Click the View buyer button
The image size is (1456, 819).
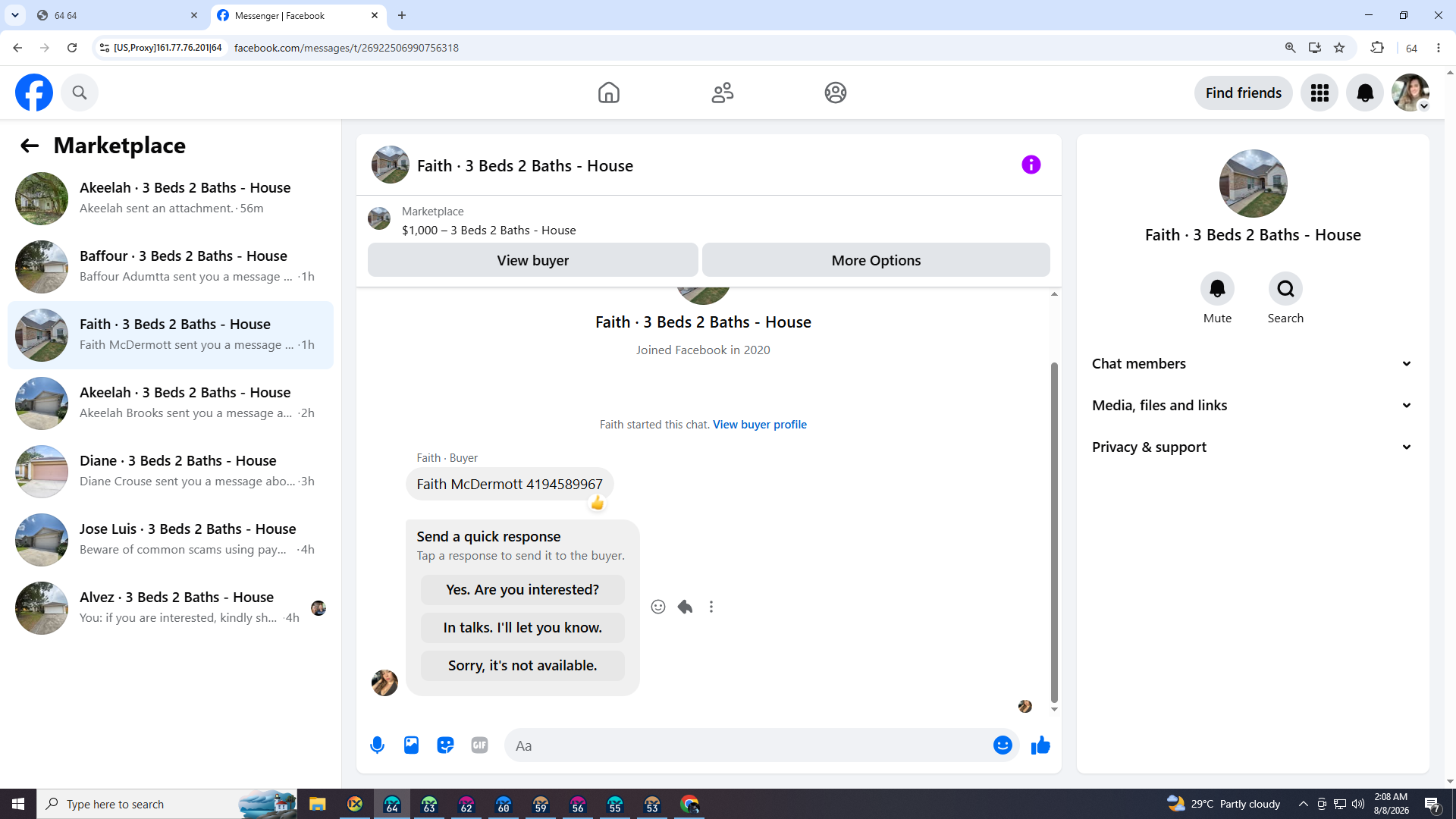(533, 260)
